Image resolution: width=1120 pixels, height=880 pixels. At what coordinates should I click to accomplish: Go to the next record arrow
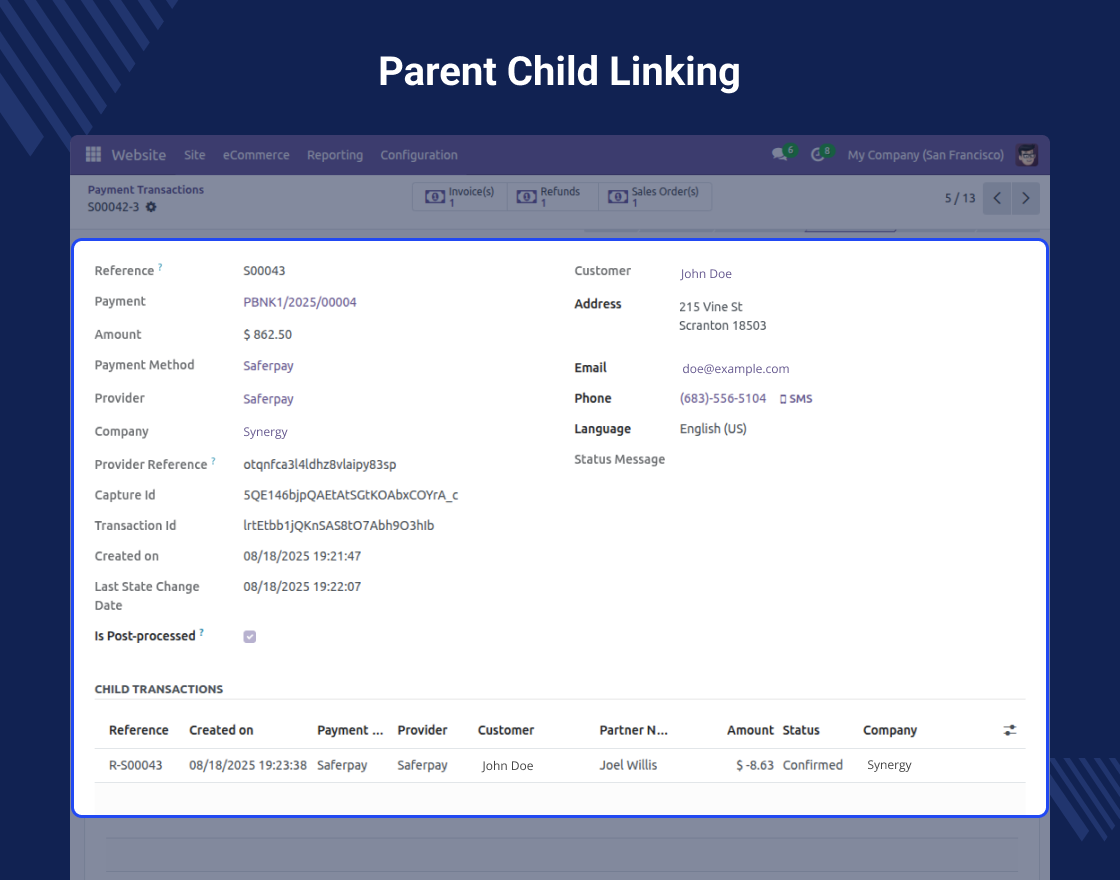click(1026, 198)
